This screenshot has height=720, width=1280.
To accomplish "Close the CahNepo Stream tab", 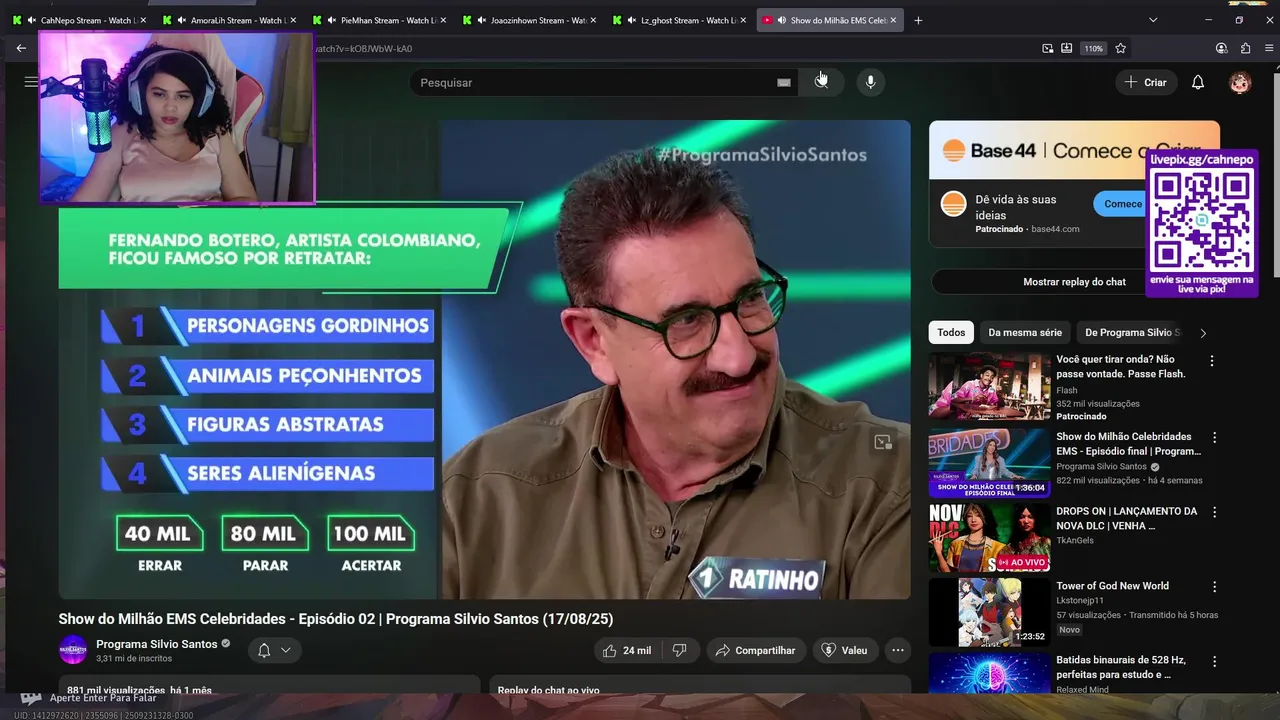I will click(143, 20).
